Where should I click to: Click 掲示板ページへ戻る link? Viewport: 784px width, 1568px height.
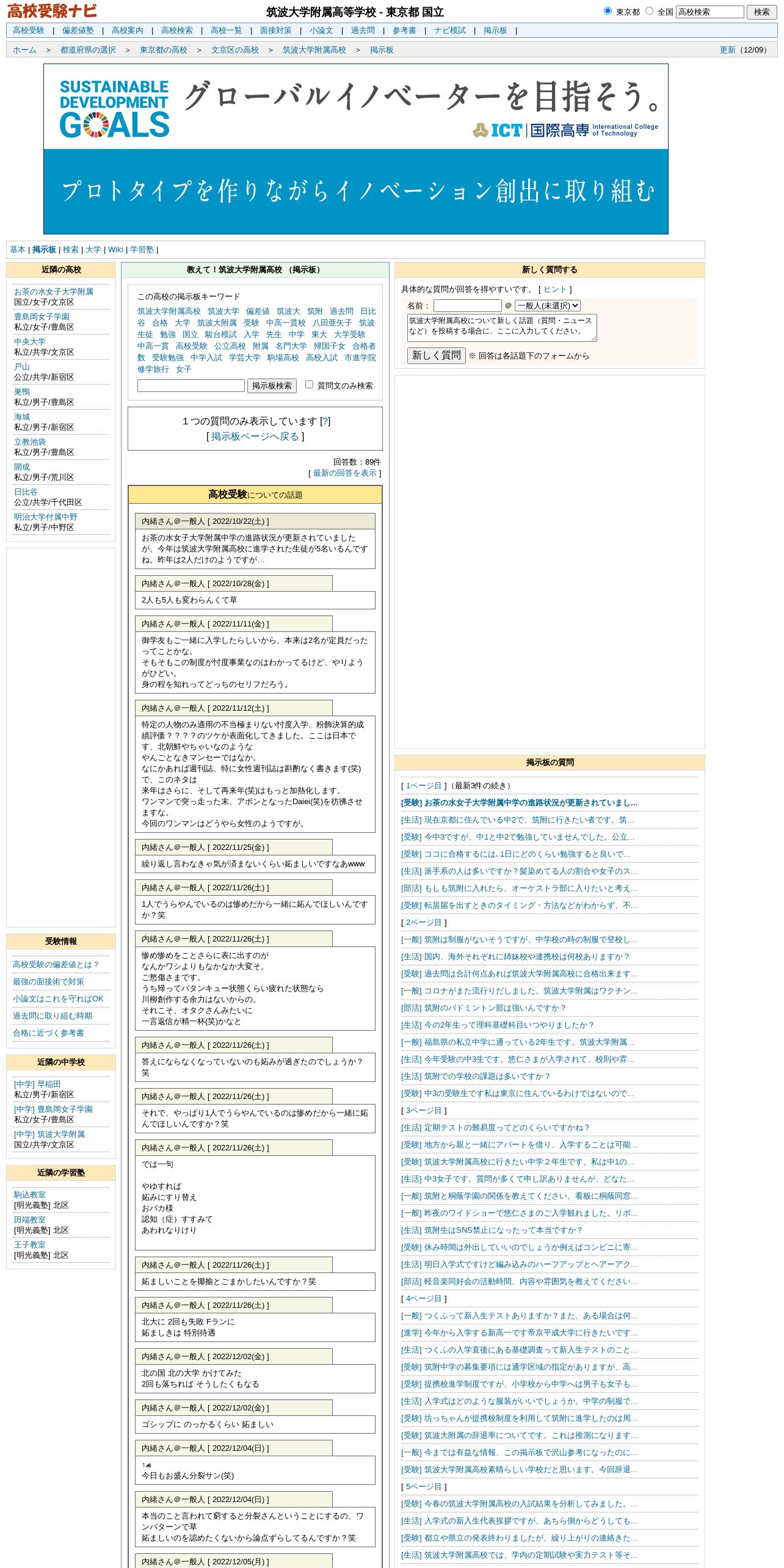(255, 437)
